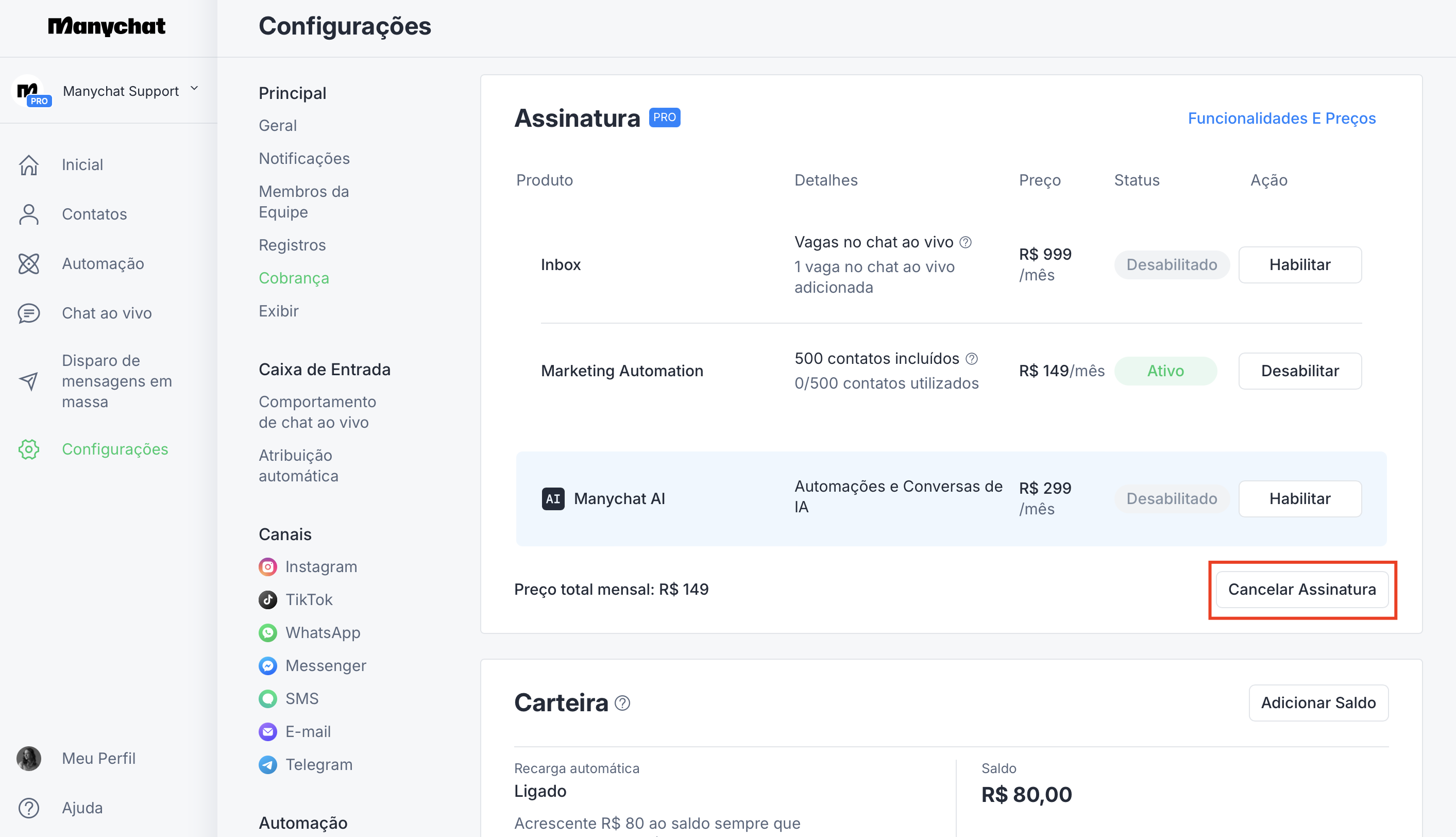Click the Telegram channel icon

pos(268,764)
